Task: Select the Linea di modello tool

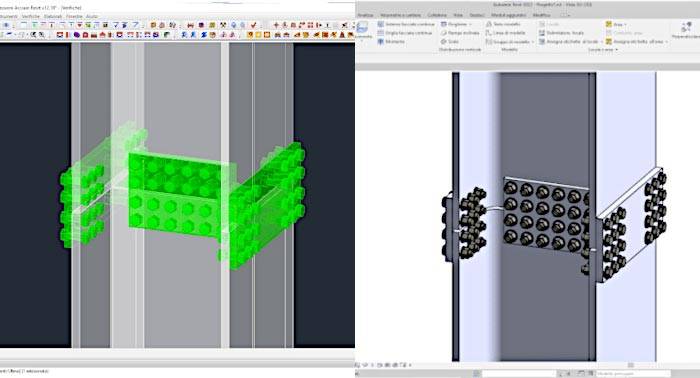Action: coord(505,33)
